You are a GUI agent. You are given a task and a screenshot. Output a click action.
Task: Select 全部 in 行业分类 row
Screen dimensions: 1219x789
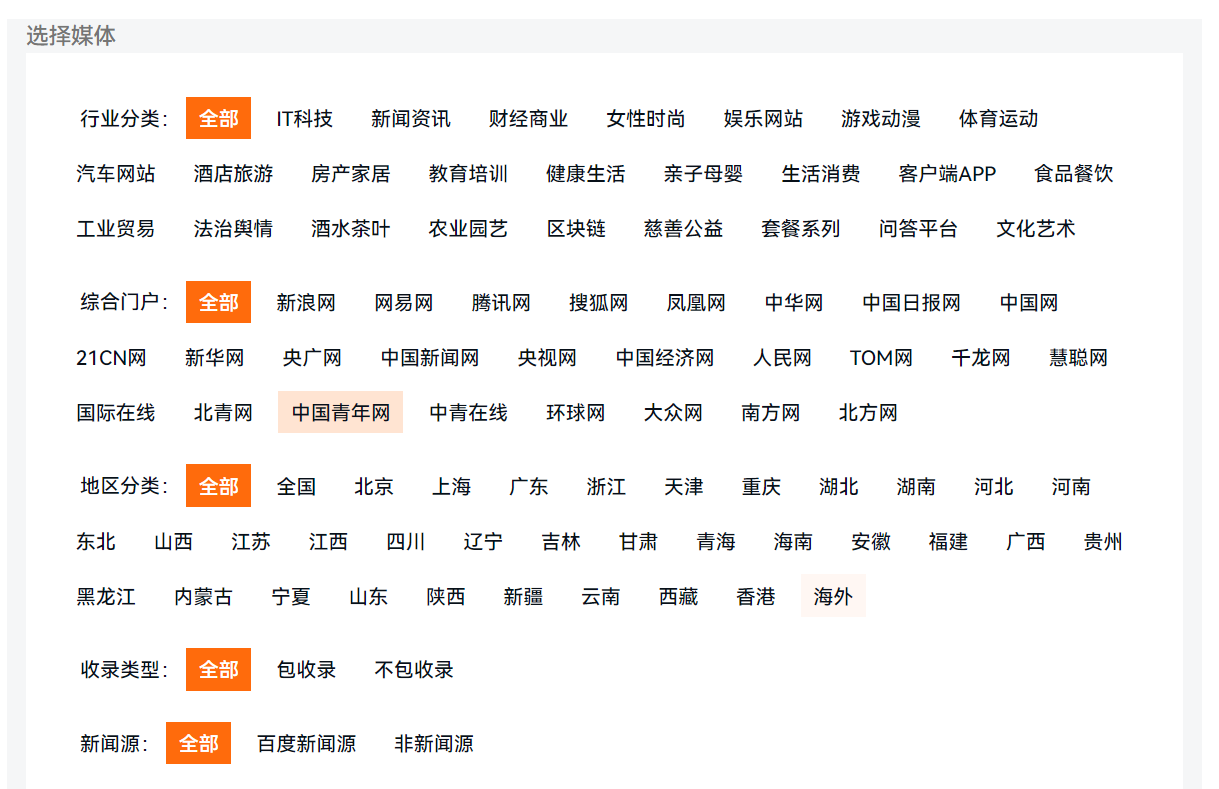point(218,118)
